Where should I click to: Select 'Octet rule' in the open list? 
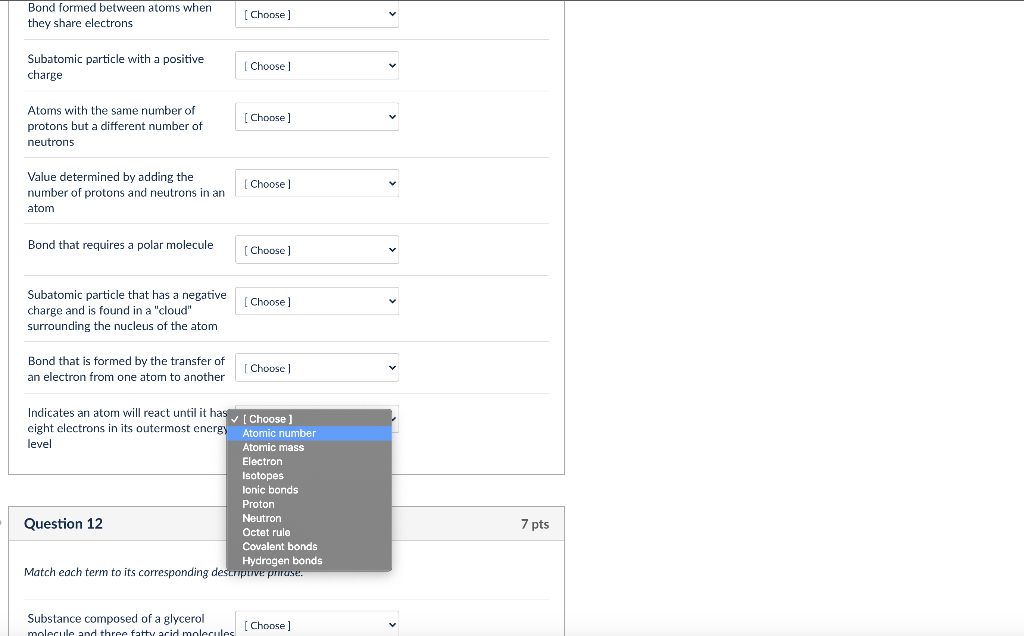pyautogui.click(x=309, y=532)
